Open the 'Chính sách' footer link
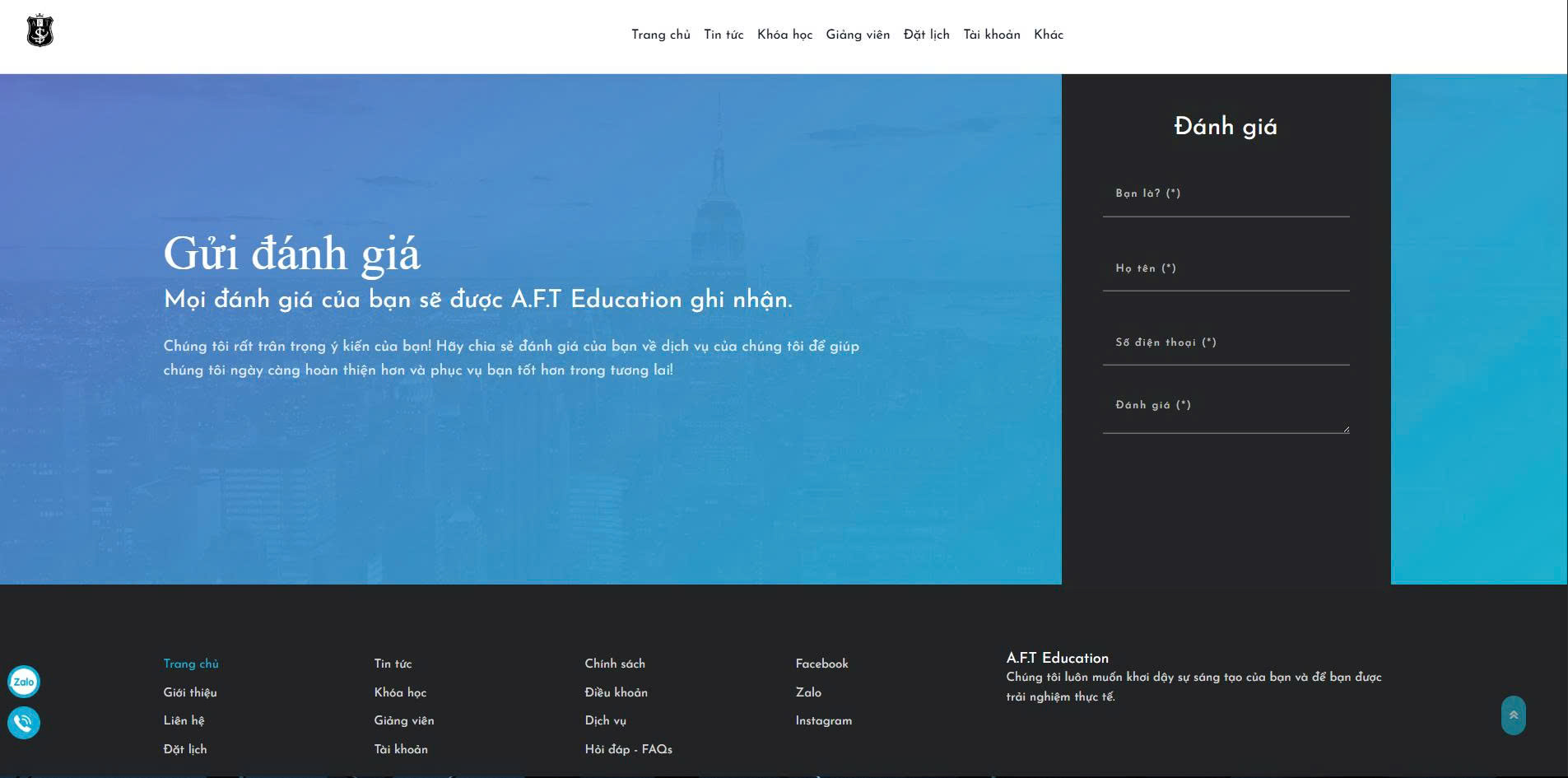 coord(615,664)
